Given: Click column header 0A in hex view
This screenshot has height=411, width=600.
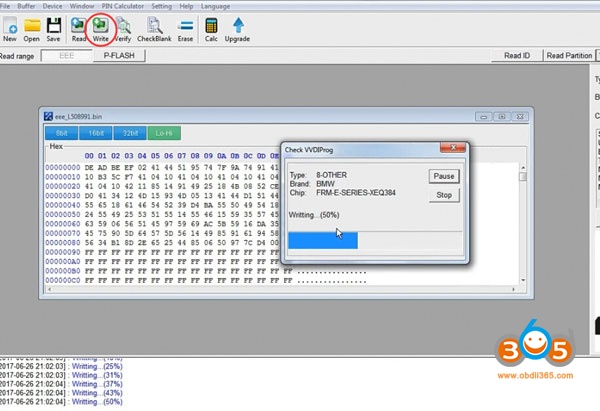Looking at the screenshot, I should [x=222, y=156].
